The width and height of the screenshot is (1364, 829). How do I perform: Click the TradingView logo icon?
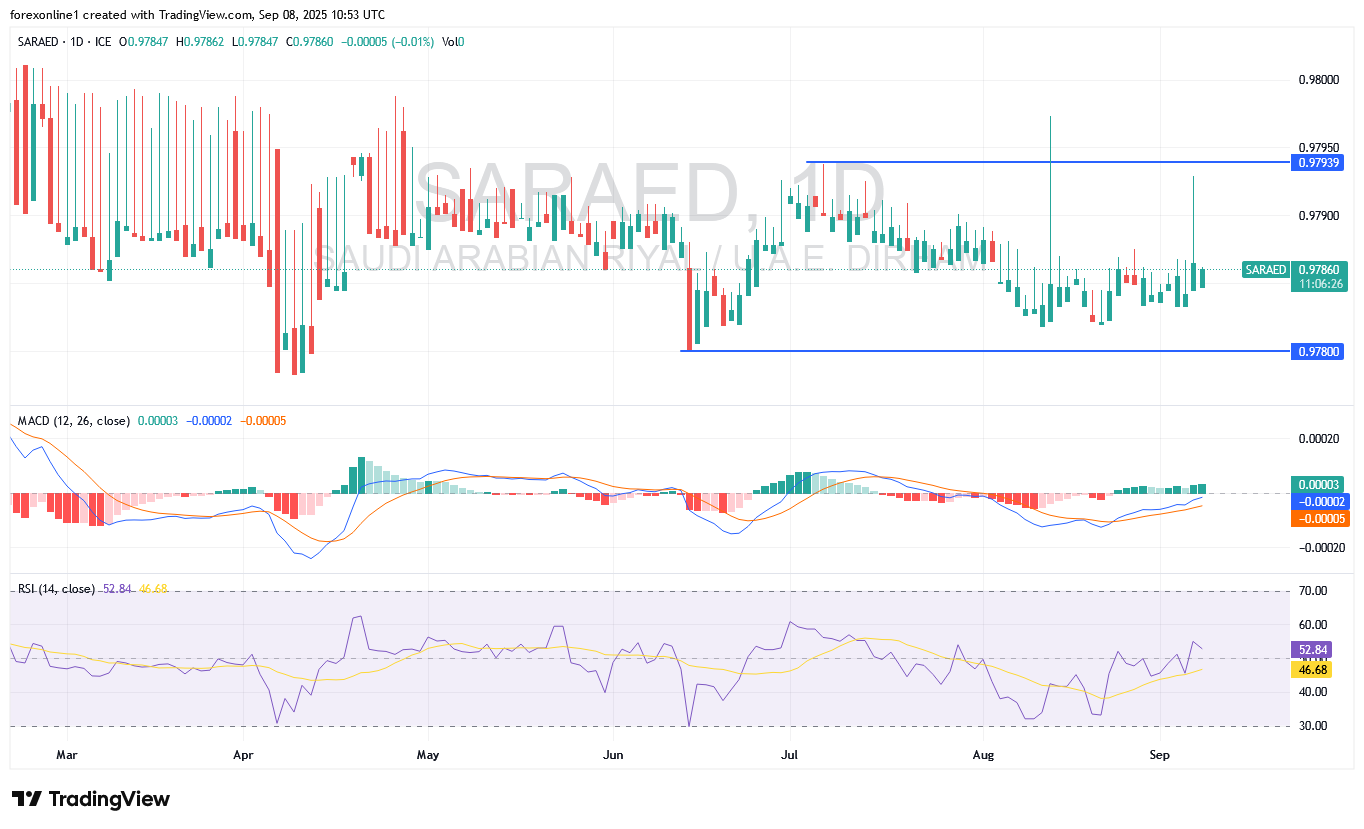click(x=27, y=799)
